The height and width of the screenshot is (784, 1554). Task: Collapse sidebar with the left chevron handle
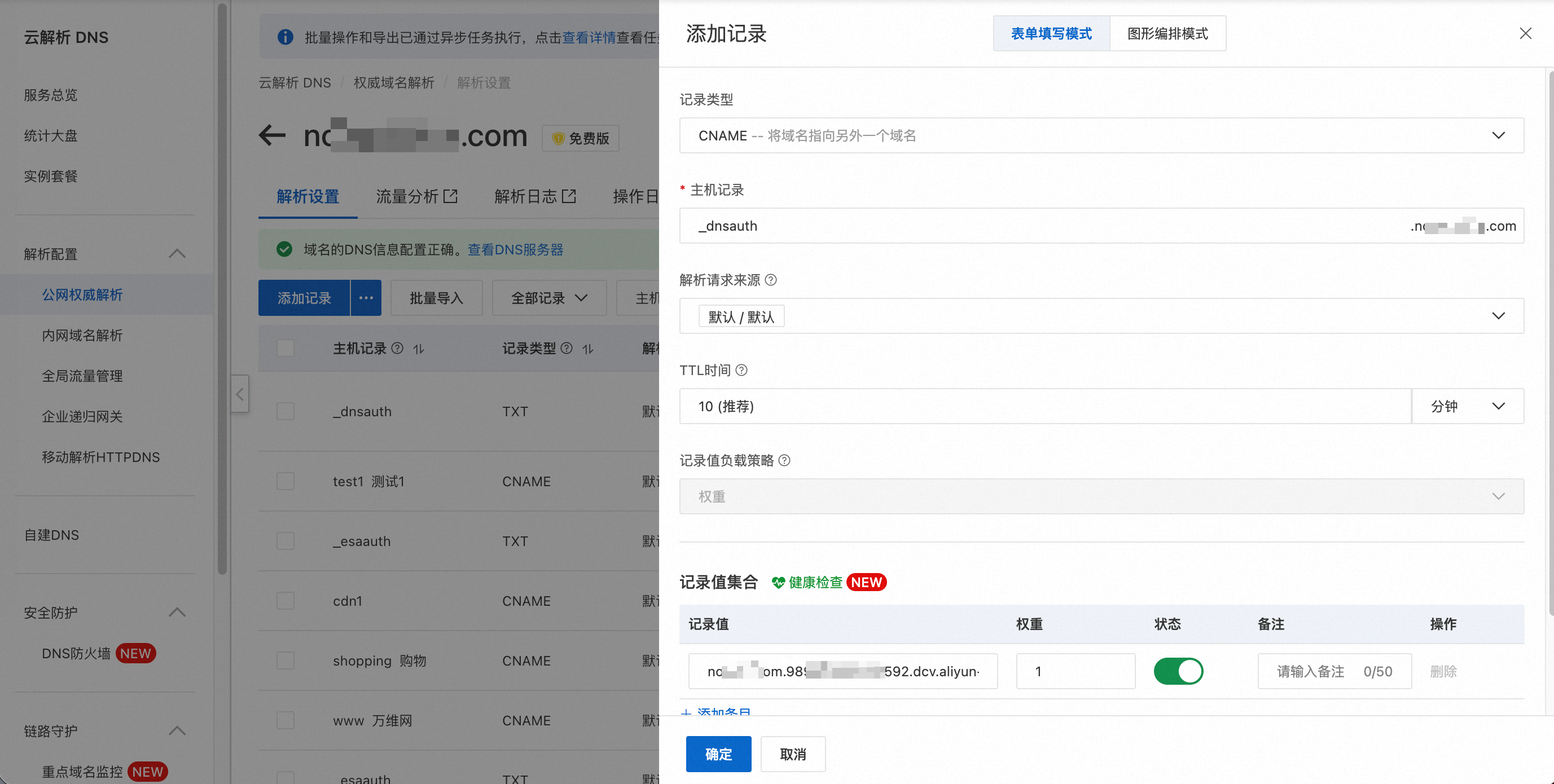click(x=240, y=394)
